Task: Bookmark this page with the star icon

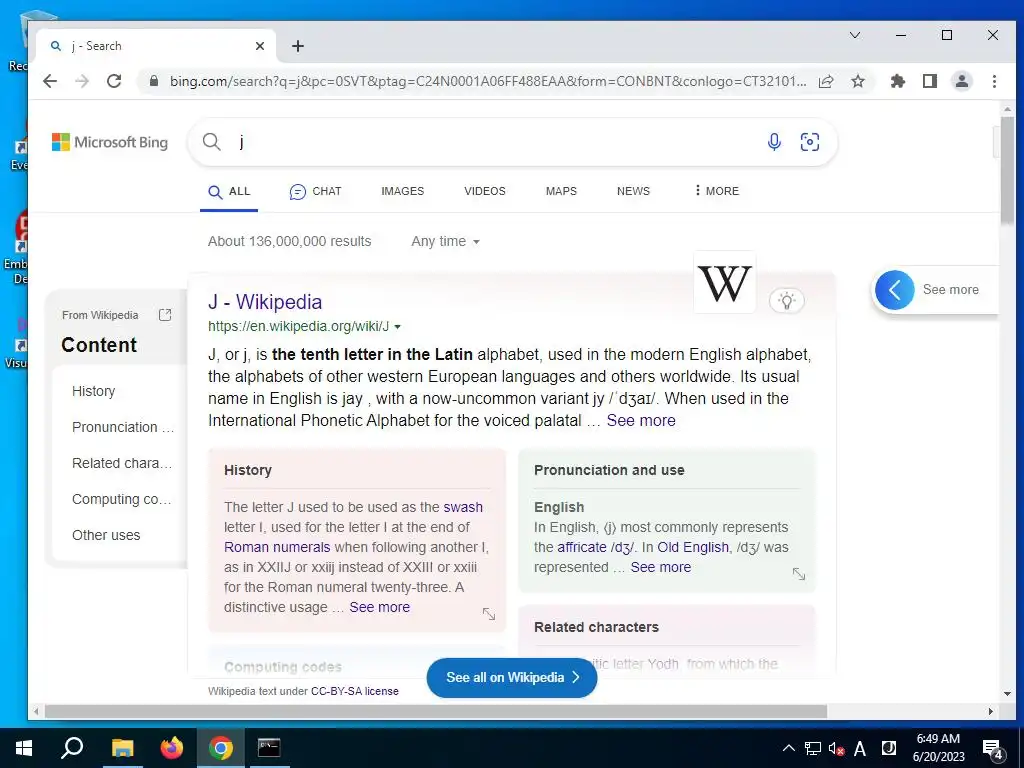Action: pos(858,81)
